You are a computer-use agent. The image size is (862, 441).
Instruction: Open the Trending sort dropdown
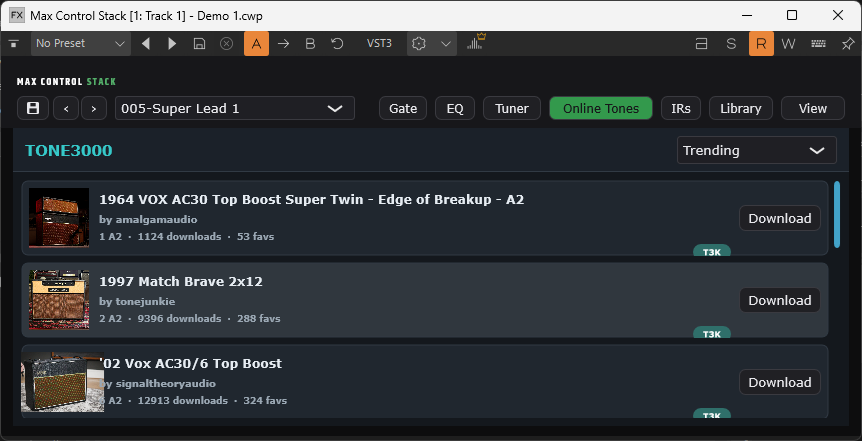click(756, 150)
